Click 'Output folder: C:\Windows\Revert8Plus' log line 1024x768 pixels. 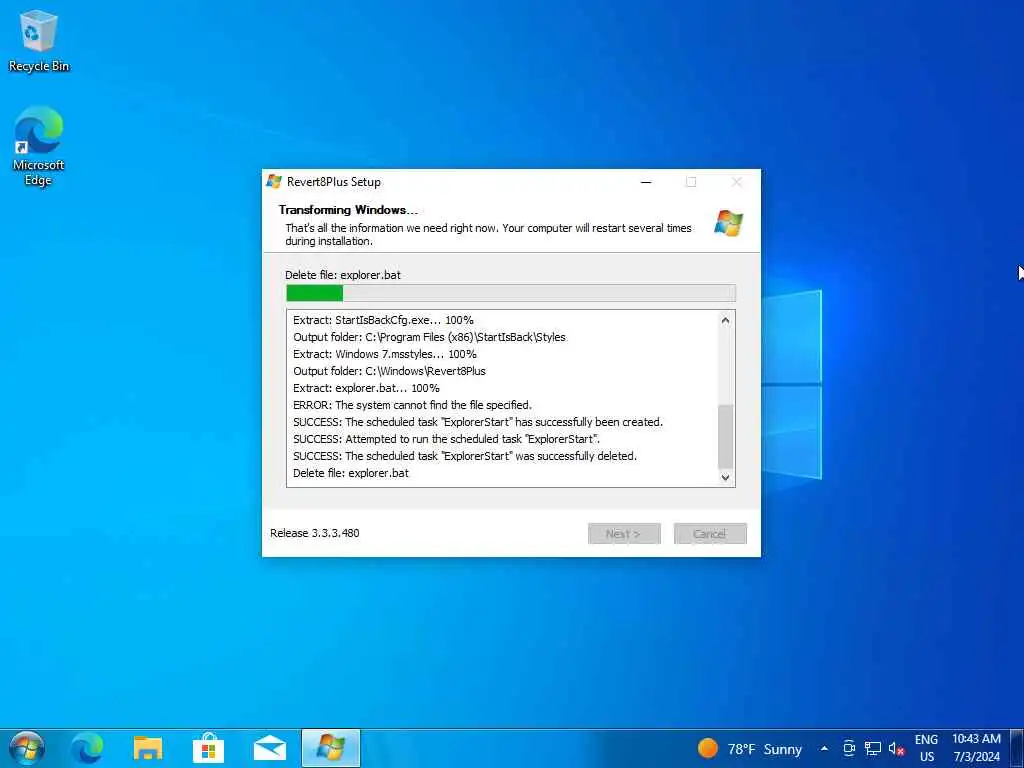point(389,371)
